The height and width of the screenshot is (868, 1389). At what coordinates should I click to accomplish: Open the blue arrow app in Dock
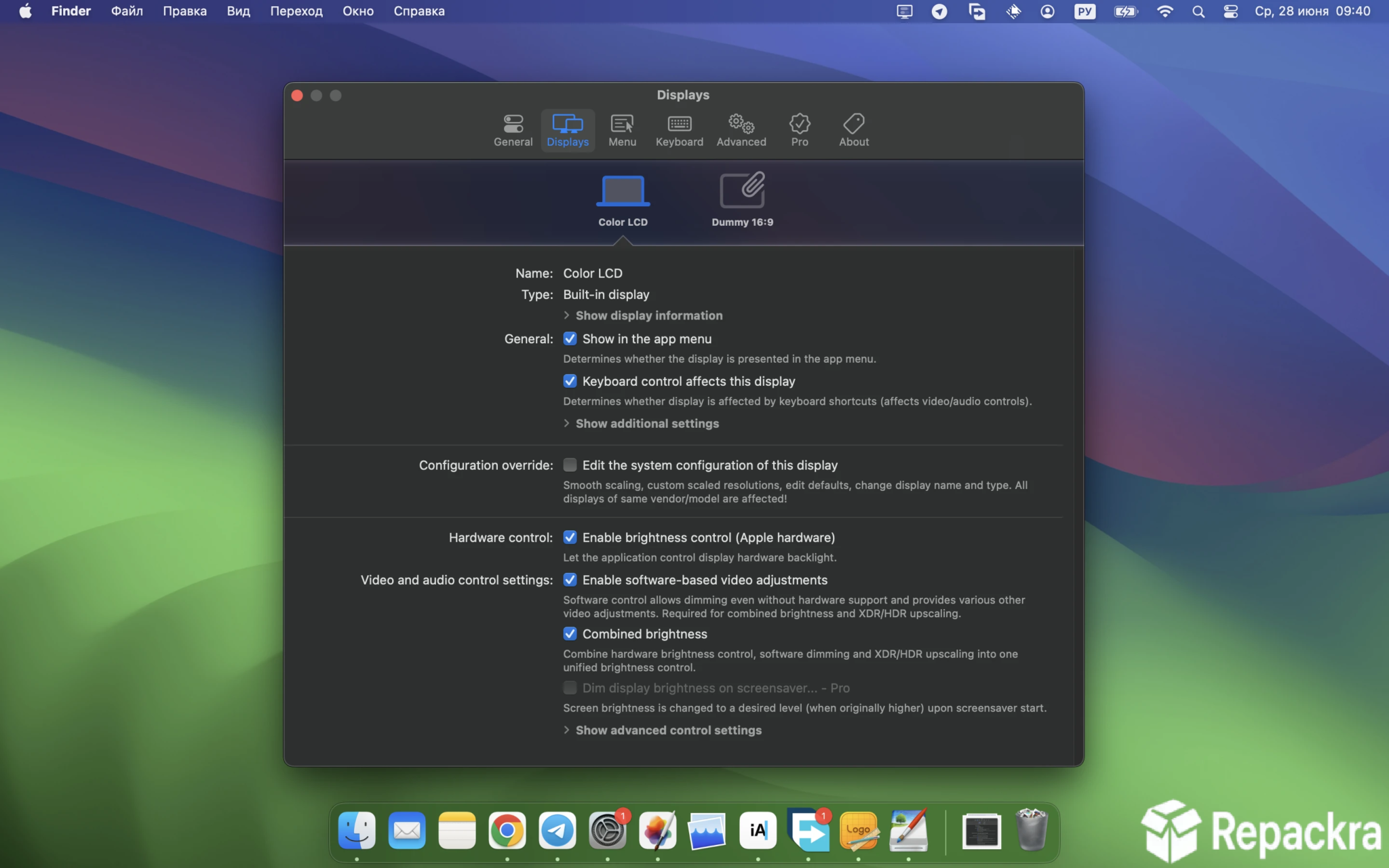coord(808,830)
